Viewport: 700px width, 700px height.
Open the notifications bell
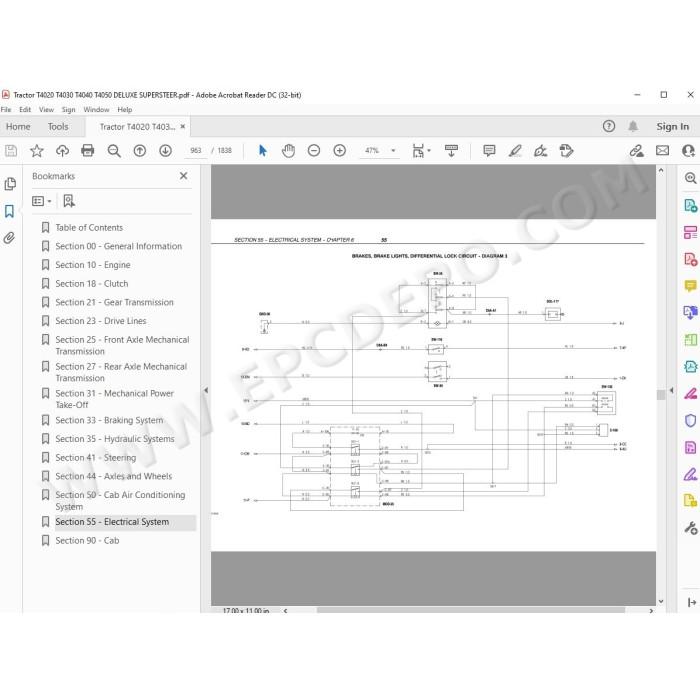[633, 126]
